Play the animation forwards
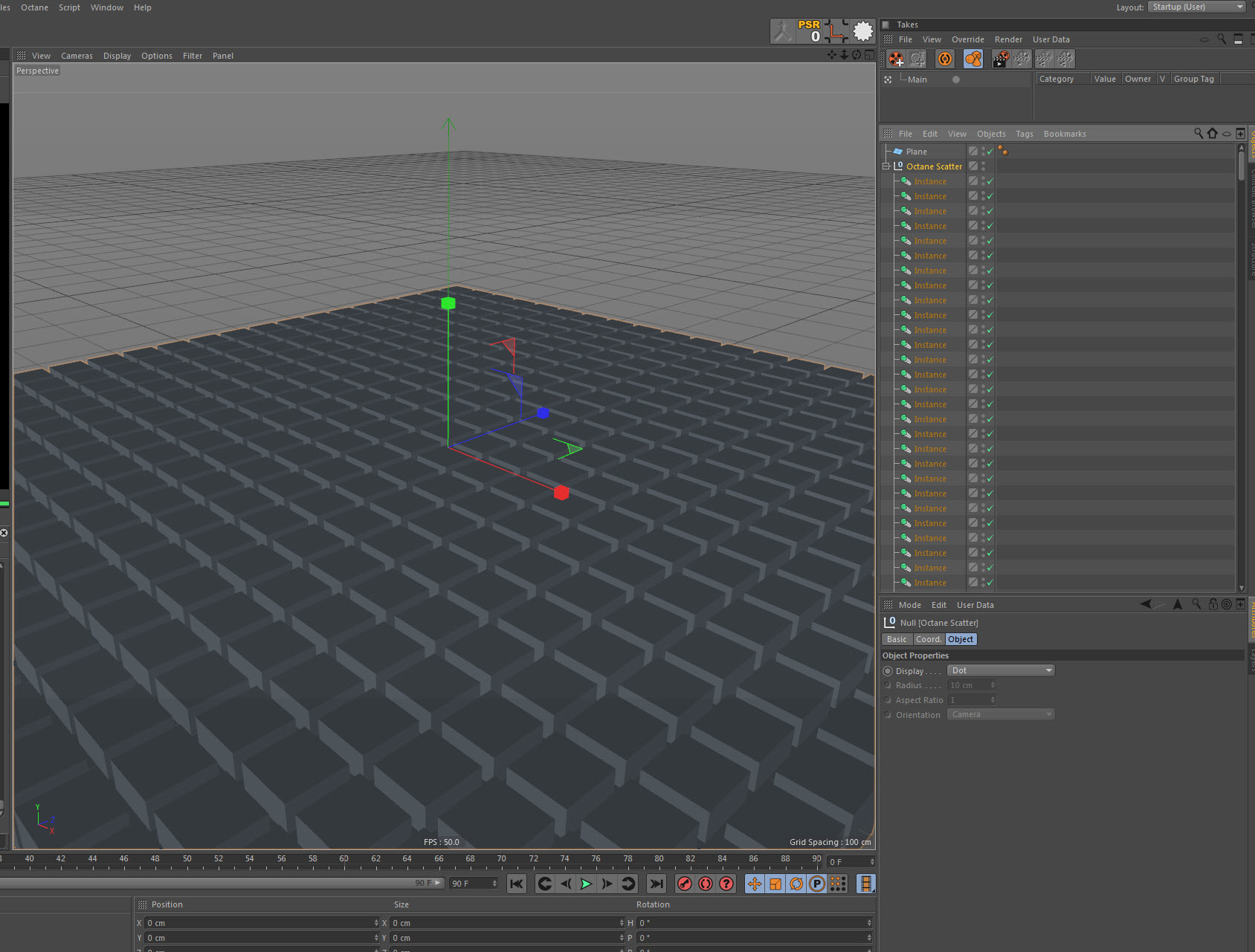 point(586,884)
